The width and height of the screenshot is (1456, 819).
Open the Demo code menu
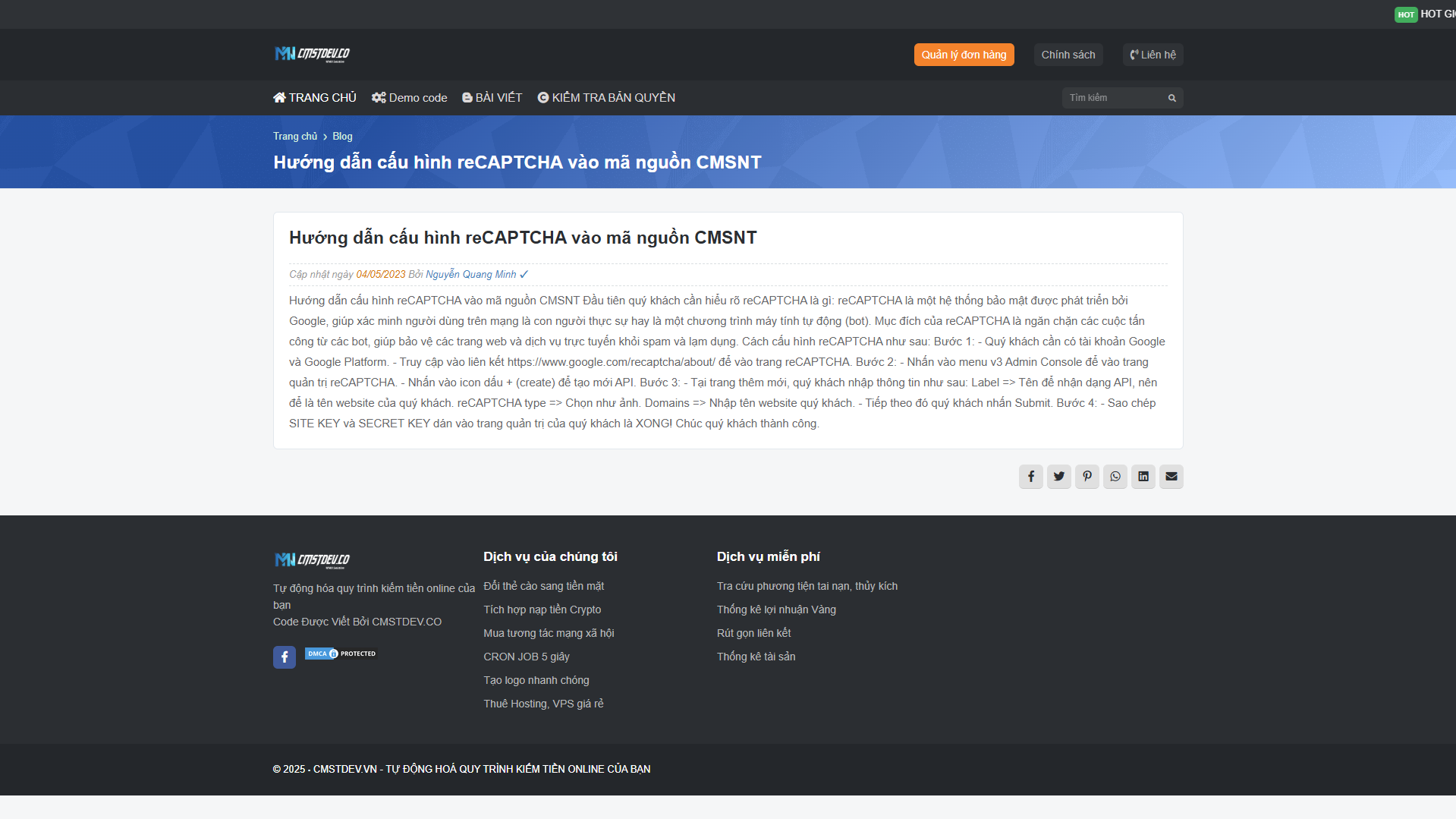(x=409, y=98)
